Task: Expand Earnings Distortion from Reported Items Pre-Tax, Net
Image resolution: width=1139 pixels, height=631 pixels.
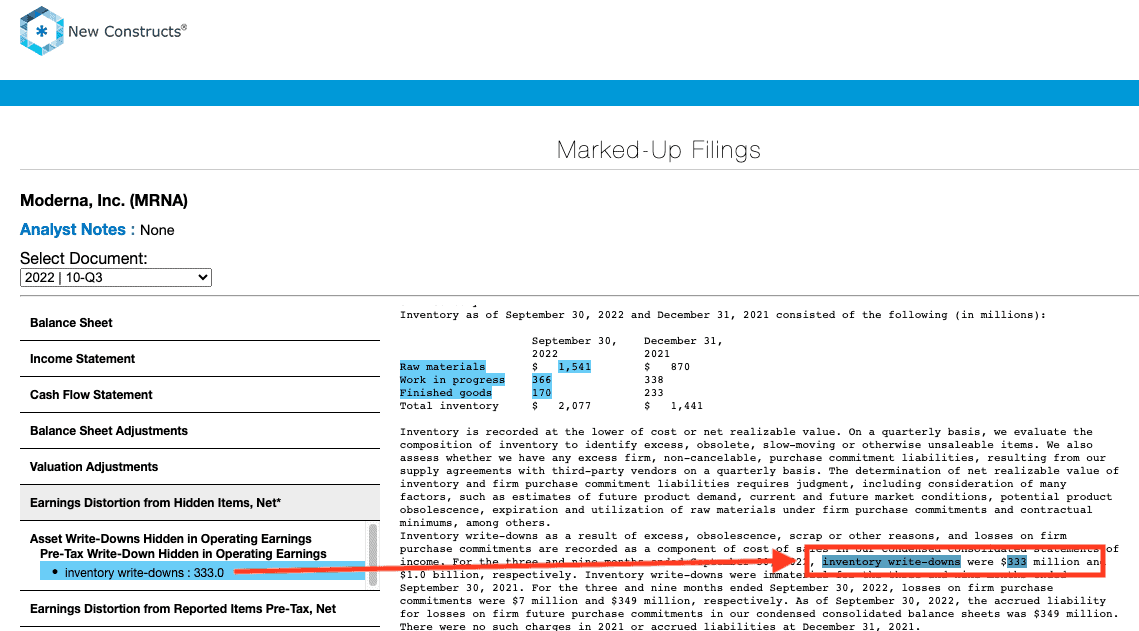Action: [200, 609]
